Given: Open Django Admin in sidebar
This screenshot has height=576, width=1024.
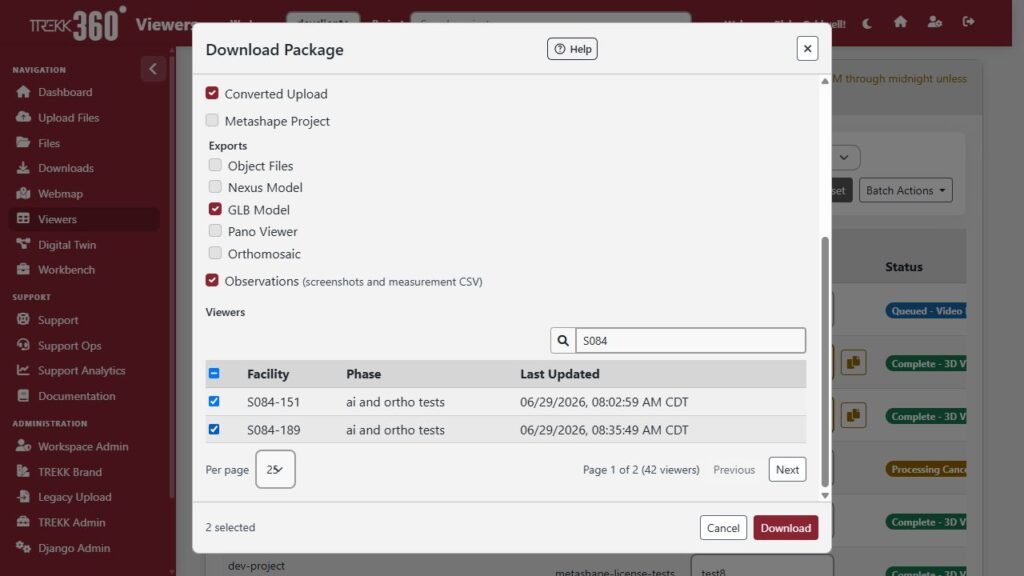Looking at the screenshot, I should click(74, 548).
